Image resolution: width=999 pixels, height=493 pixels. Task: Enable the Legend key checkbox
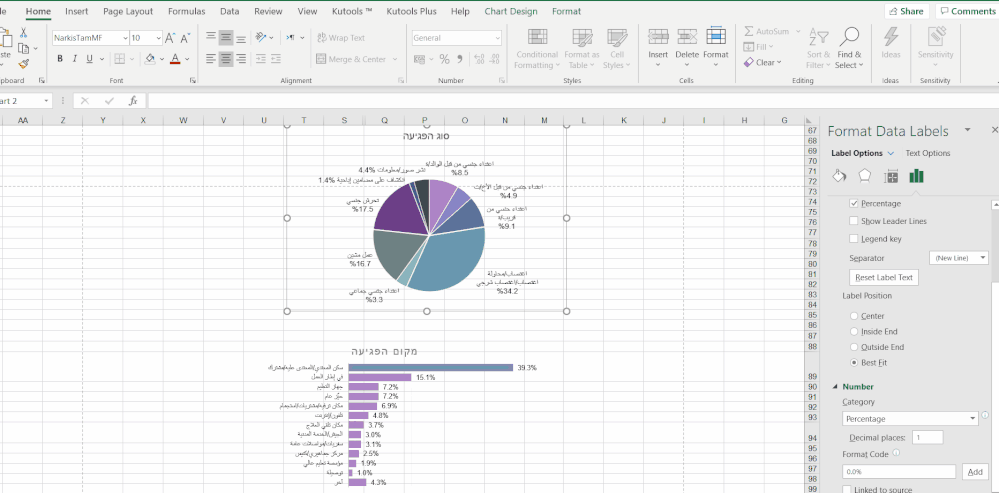[x=854, y=239]
